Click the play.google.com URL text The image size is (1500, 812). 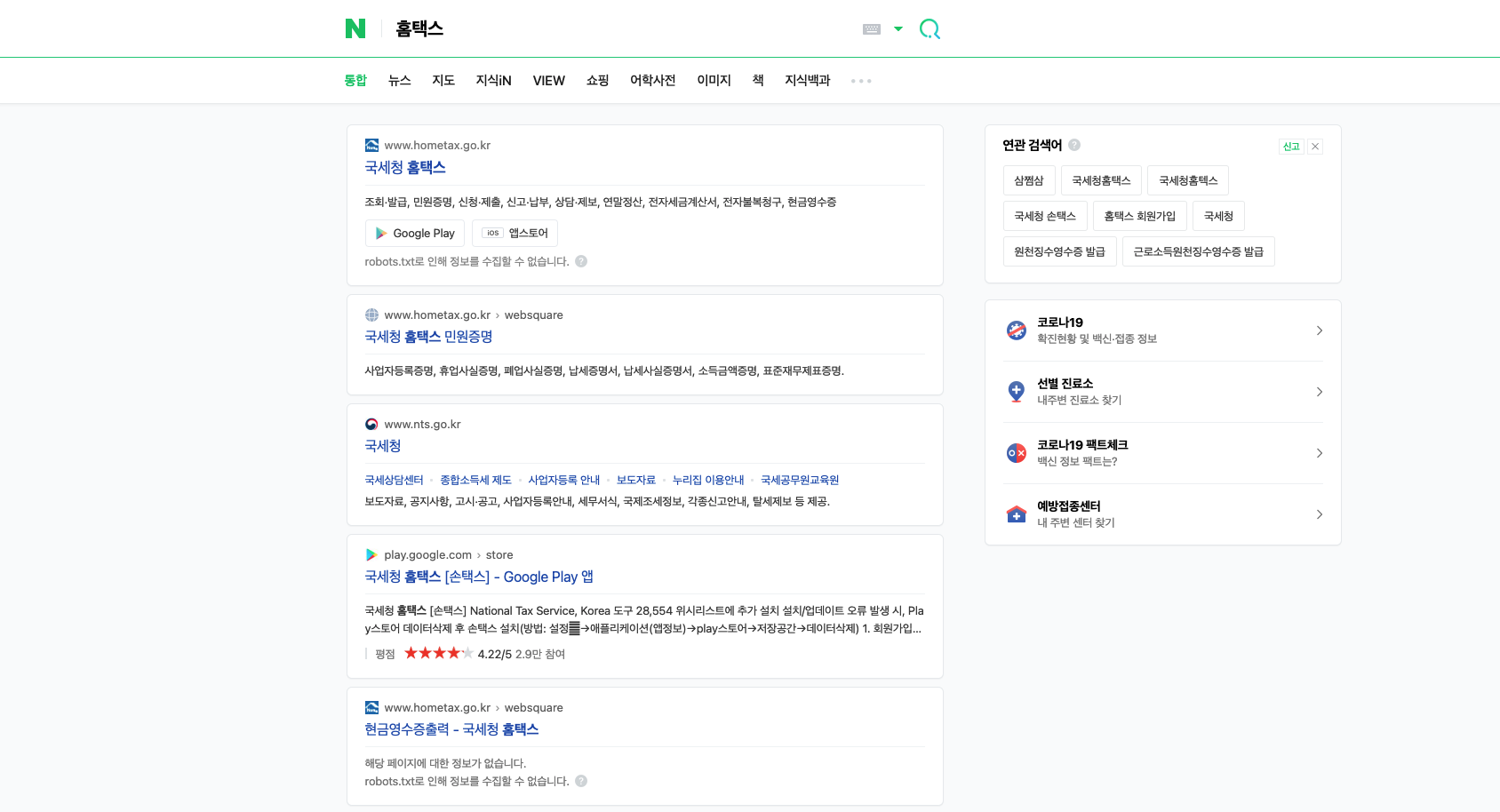[x=427, y=554]
